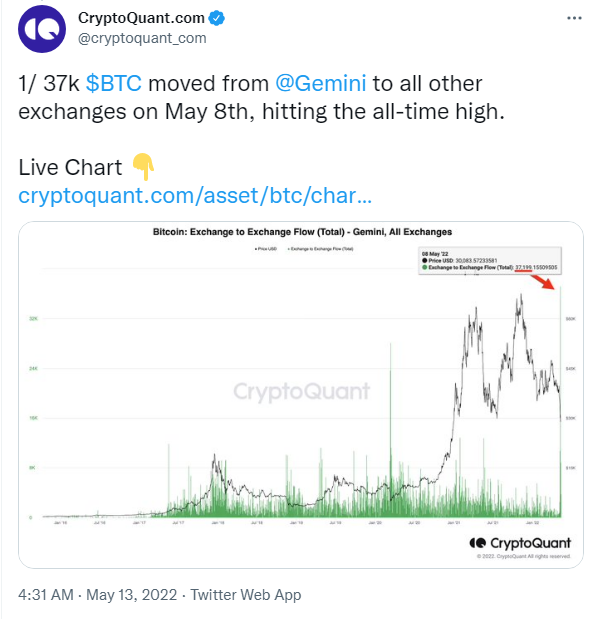Click the CryptoQuant logo at chart bottom

point(520,543)
